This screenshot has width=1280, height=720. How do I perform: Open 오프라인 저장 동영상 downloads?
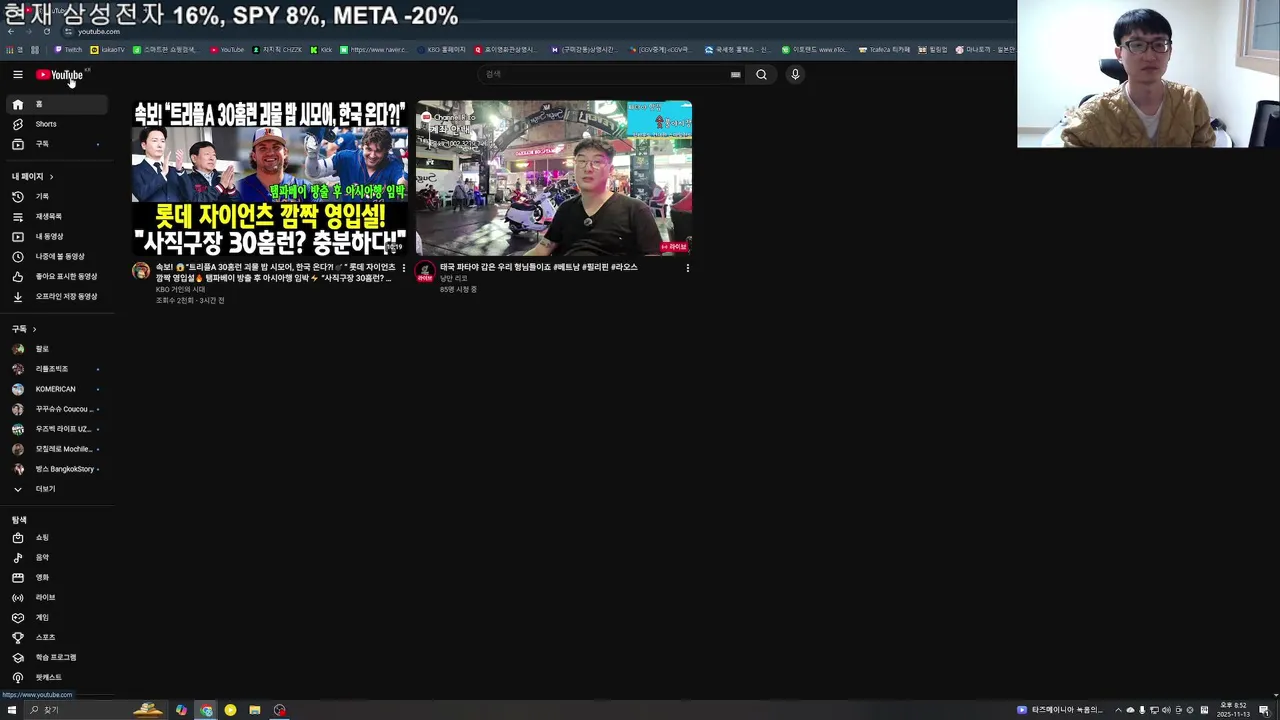[x=57, y=296]
